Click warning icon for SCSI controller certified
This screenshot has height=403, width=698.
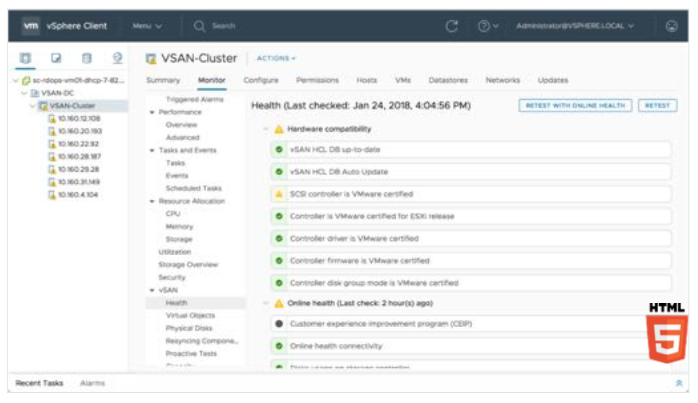279,194
